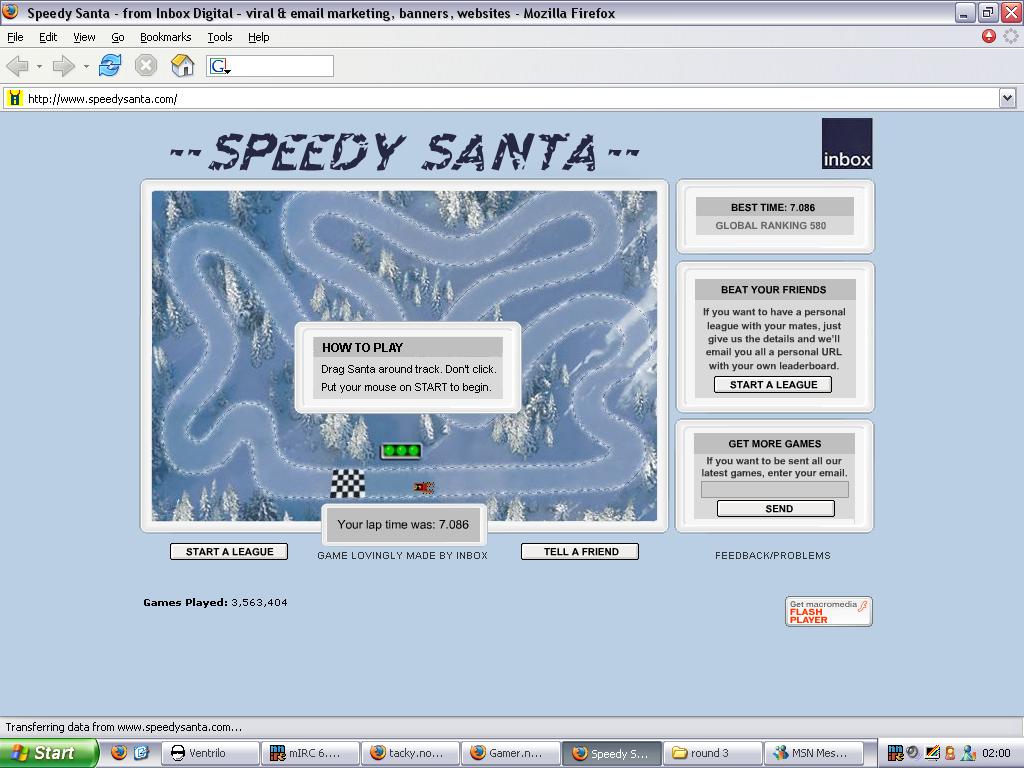Switch to the mIRC taskbar button
Viewport: 1024px width, 768px height.
point(310,753)
